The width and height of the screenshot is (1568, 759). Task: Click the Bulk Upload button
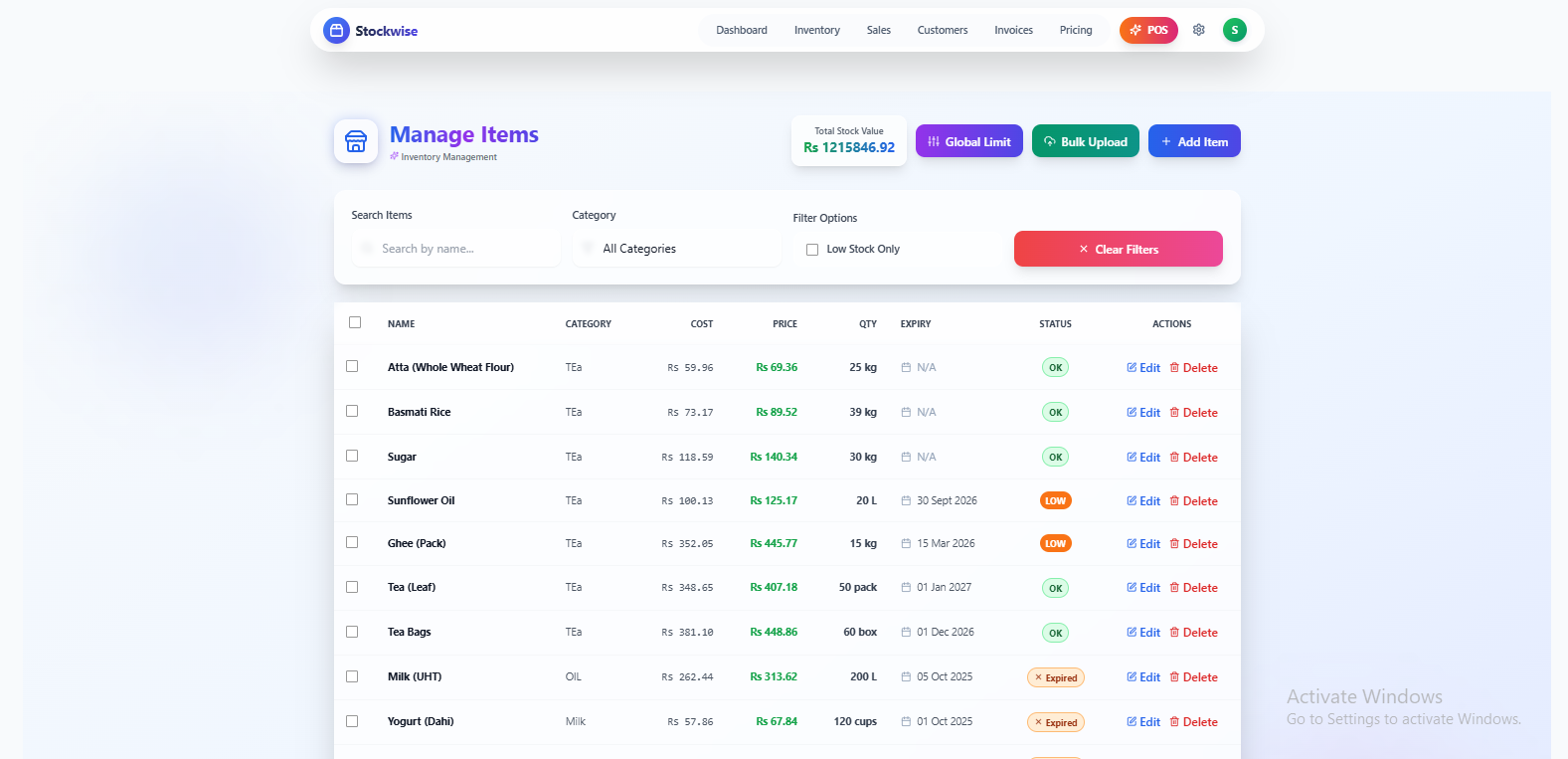1085,141
